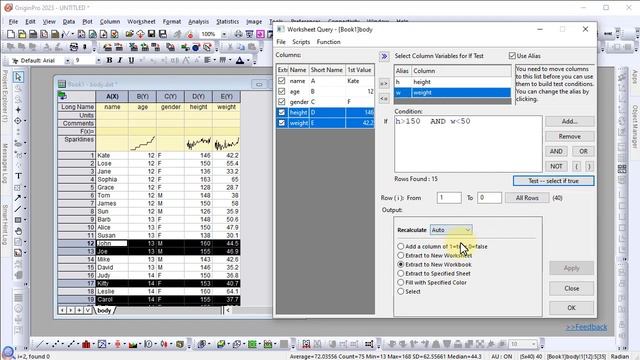Open the font size 9 dropdown
Screen dimensions: 640x360
(98, 60)
